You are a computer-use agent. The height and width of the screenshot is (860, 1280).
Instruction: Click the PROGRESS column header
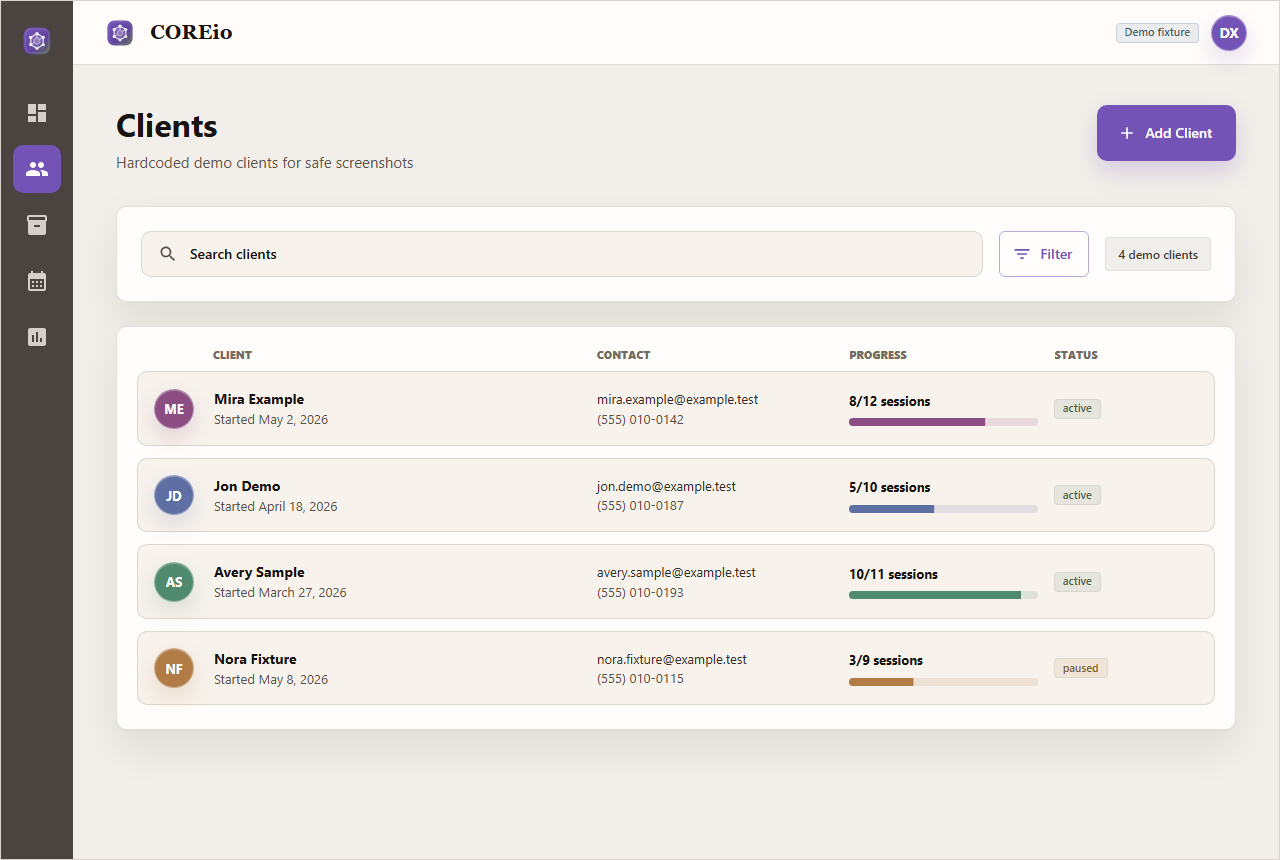click(878, 355)
